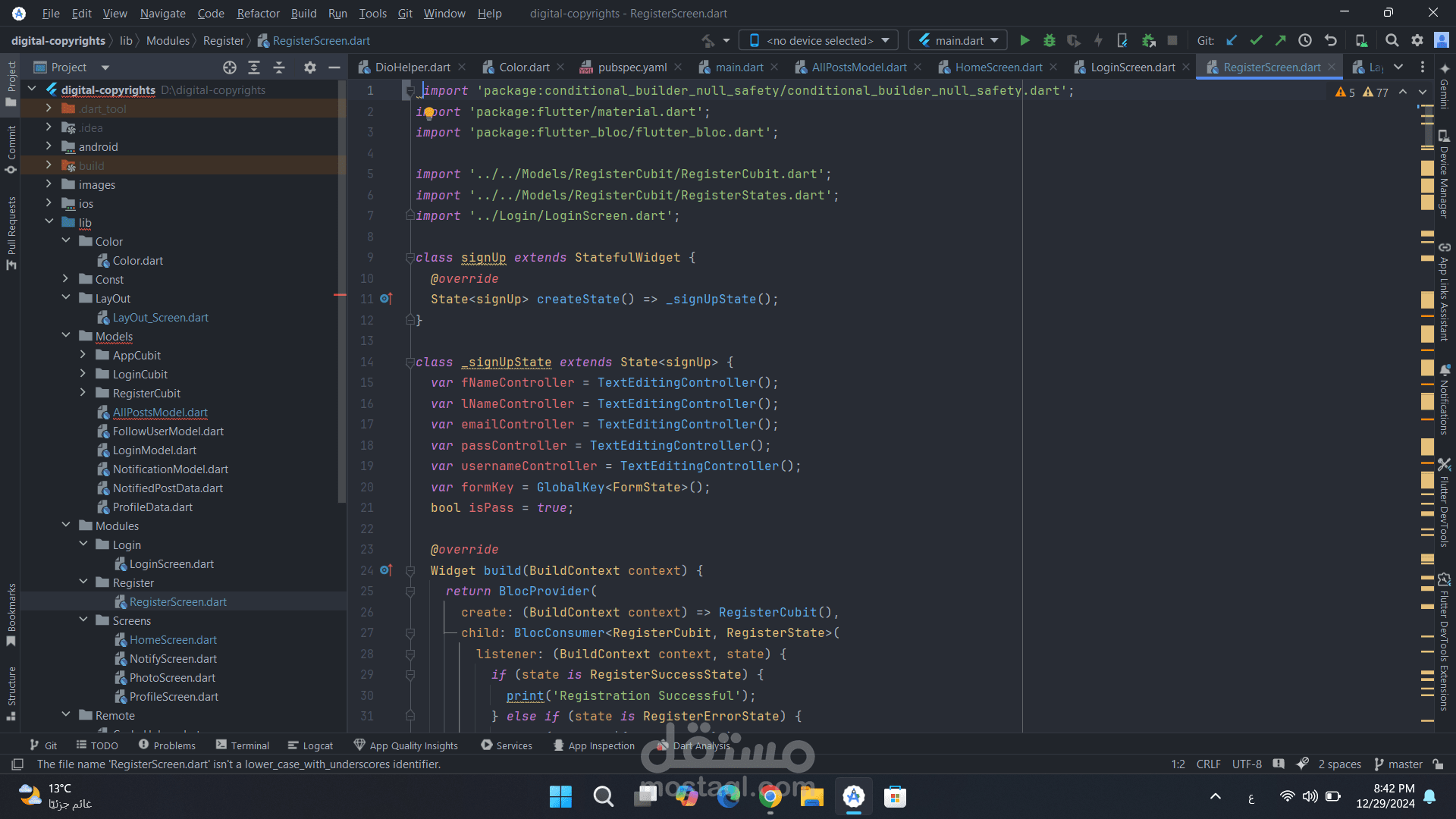Click the Show History clock icon

pyautogui.click(x=1305, y=41)
